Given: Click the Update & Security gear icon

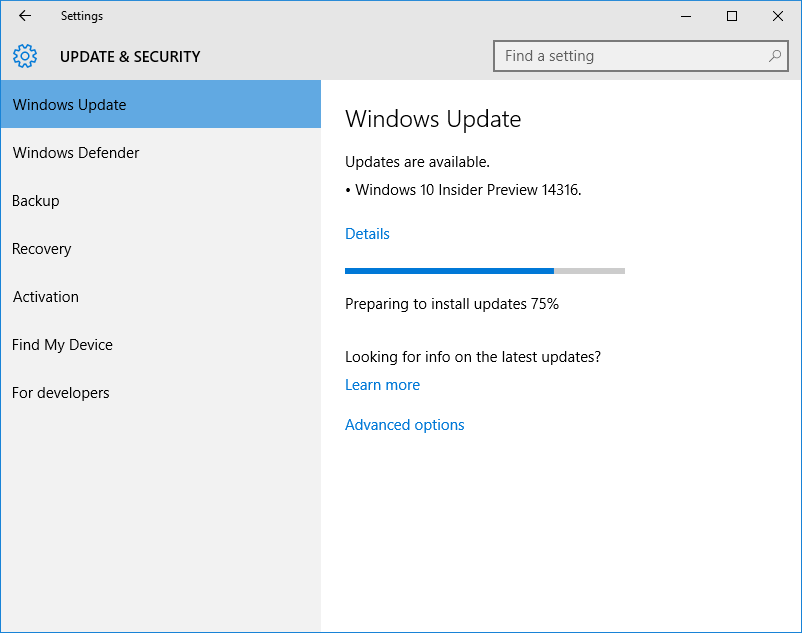Looking at the screenshot, I should [25, 57].
